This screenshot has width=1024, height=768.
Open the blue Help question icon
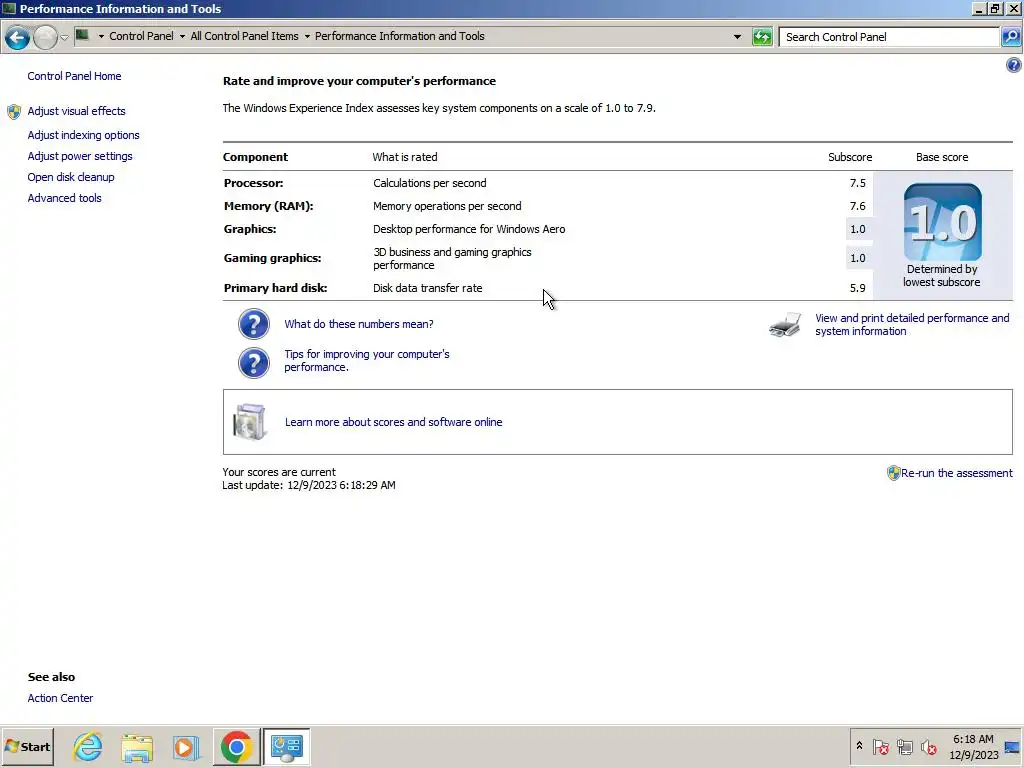pos(1014,65)
